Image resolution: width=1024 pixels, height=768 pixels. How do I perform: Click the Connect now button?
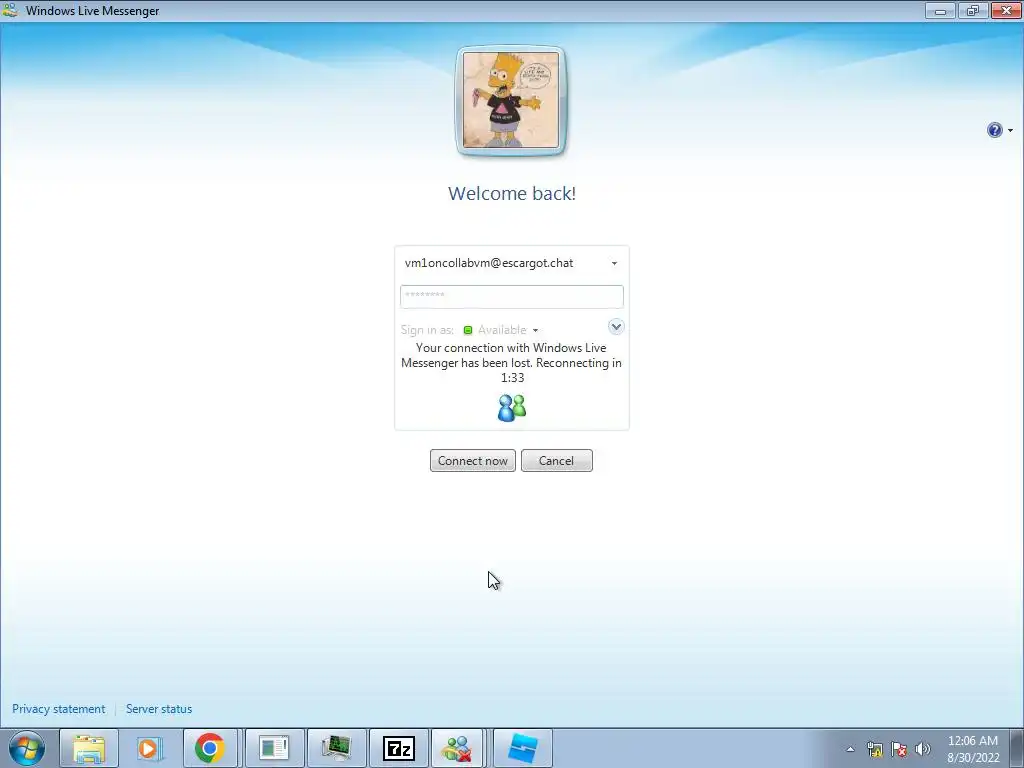pyautogui.click(x=473, y=460)
